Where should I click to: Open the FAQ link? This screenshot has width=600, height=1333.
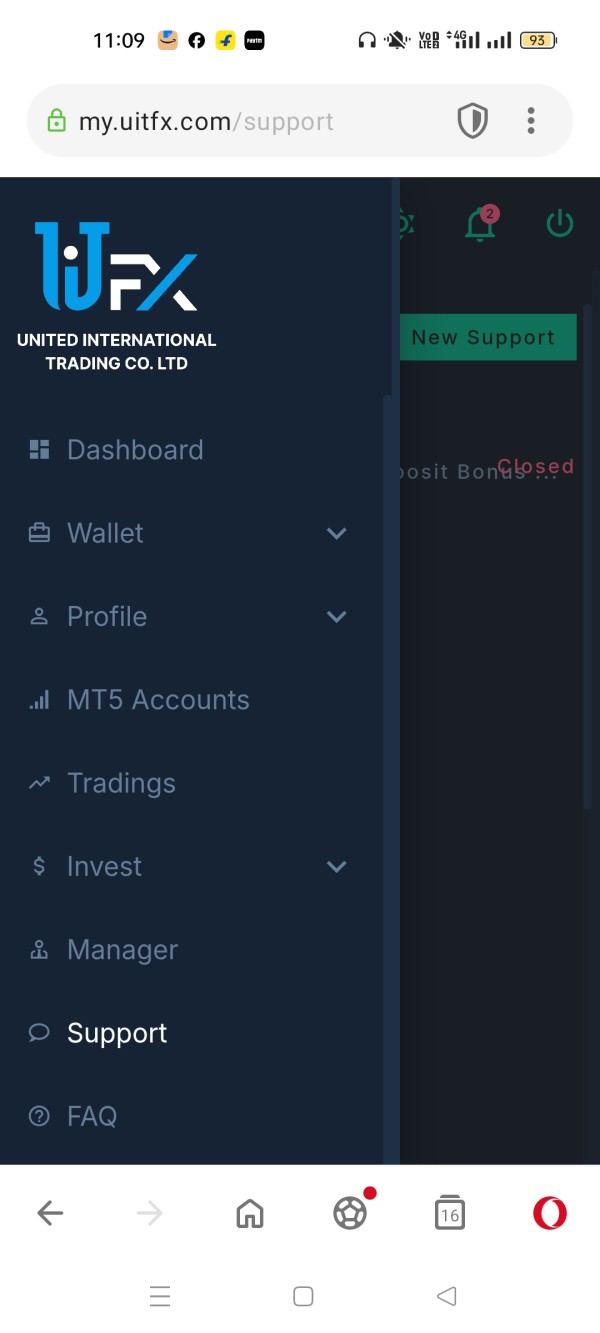(92, 1116)
